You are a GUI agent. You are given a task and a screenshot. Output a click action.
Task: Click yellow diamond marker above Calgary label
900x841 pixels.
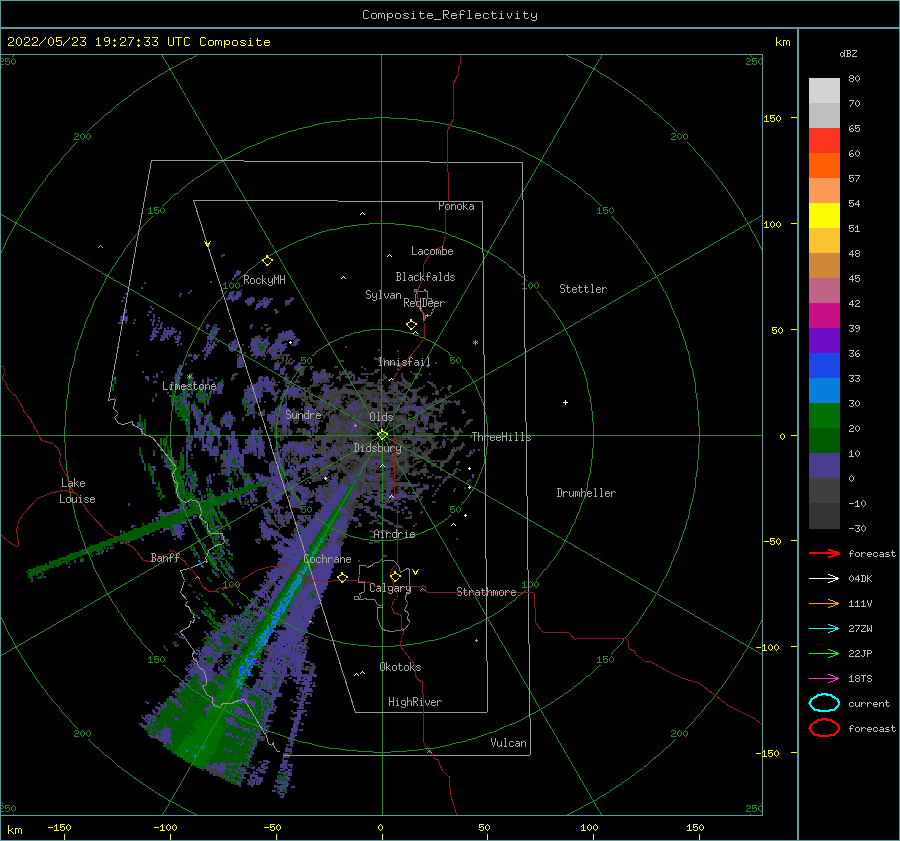pyautogui.click(x=395, y=576)
